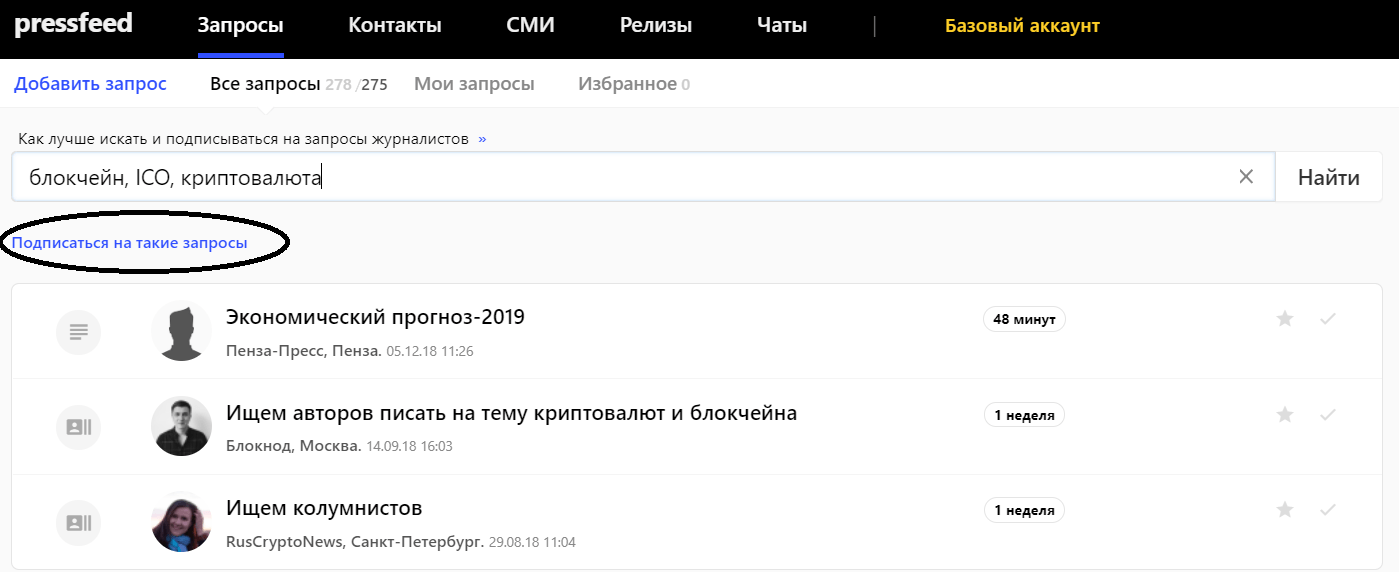This screenshot has height=572, width=1399.
Task: Click contact card icon beside Ищем колумнистов
Action: pos(78,522)
